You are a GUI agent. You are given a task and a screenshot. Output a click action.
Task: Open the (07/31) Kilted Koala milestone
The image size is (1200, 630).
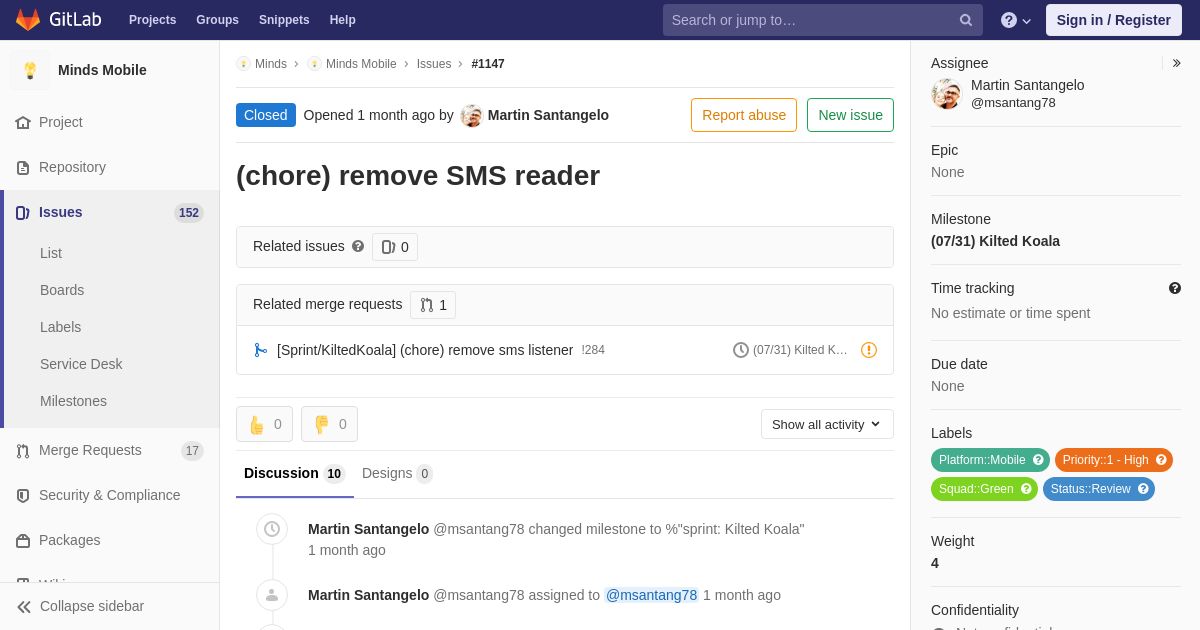tap(995, 241)
